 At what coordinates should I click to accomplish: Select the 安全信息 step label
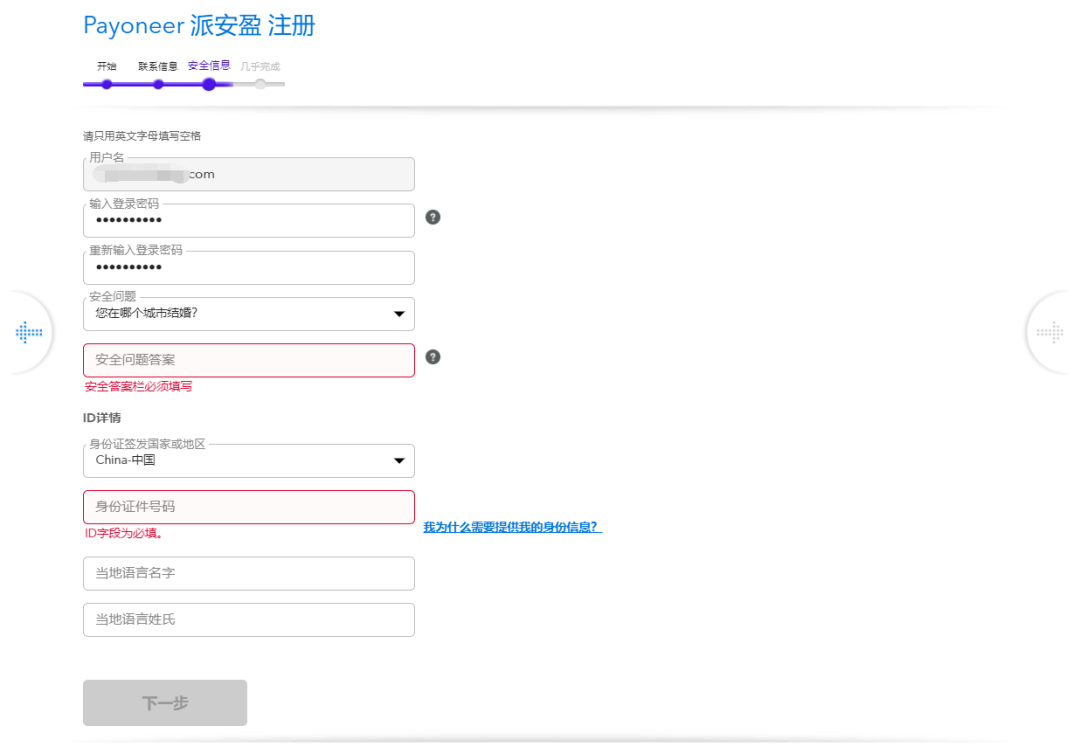[x=208, y=66]
